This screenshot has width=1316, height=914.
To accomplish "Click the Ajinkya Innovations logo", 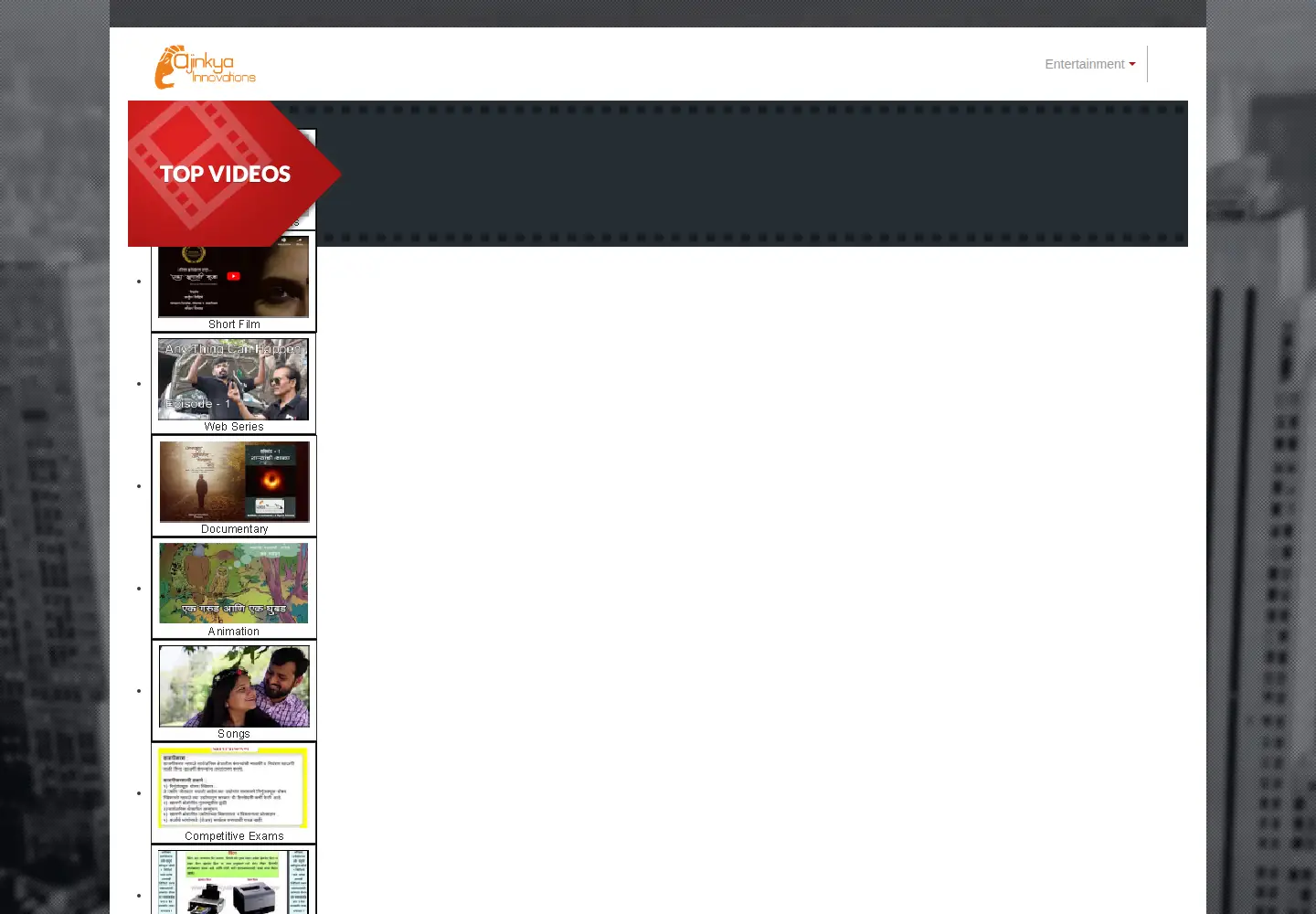I will pyautogui.click(x=205, y=67).
